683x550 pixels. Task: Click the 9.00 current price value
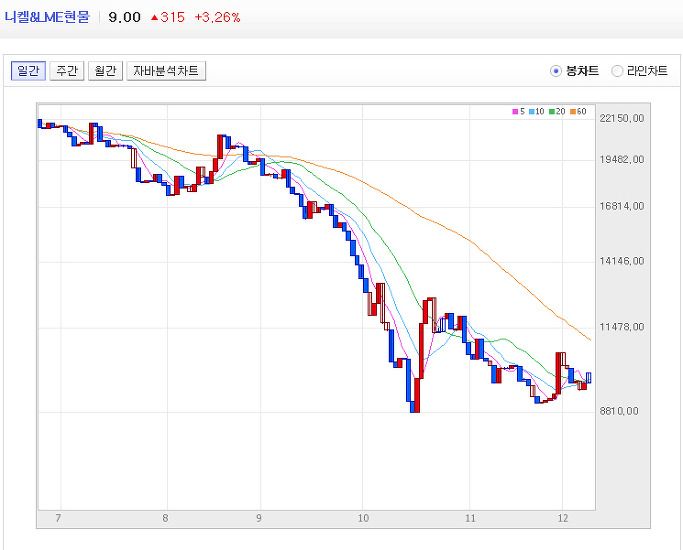pos(124,17)
